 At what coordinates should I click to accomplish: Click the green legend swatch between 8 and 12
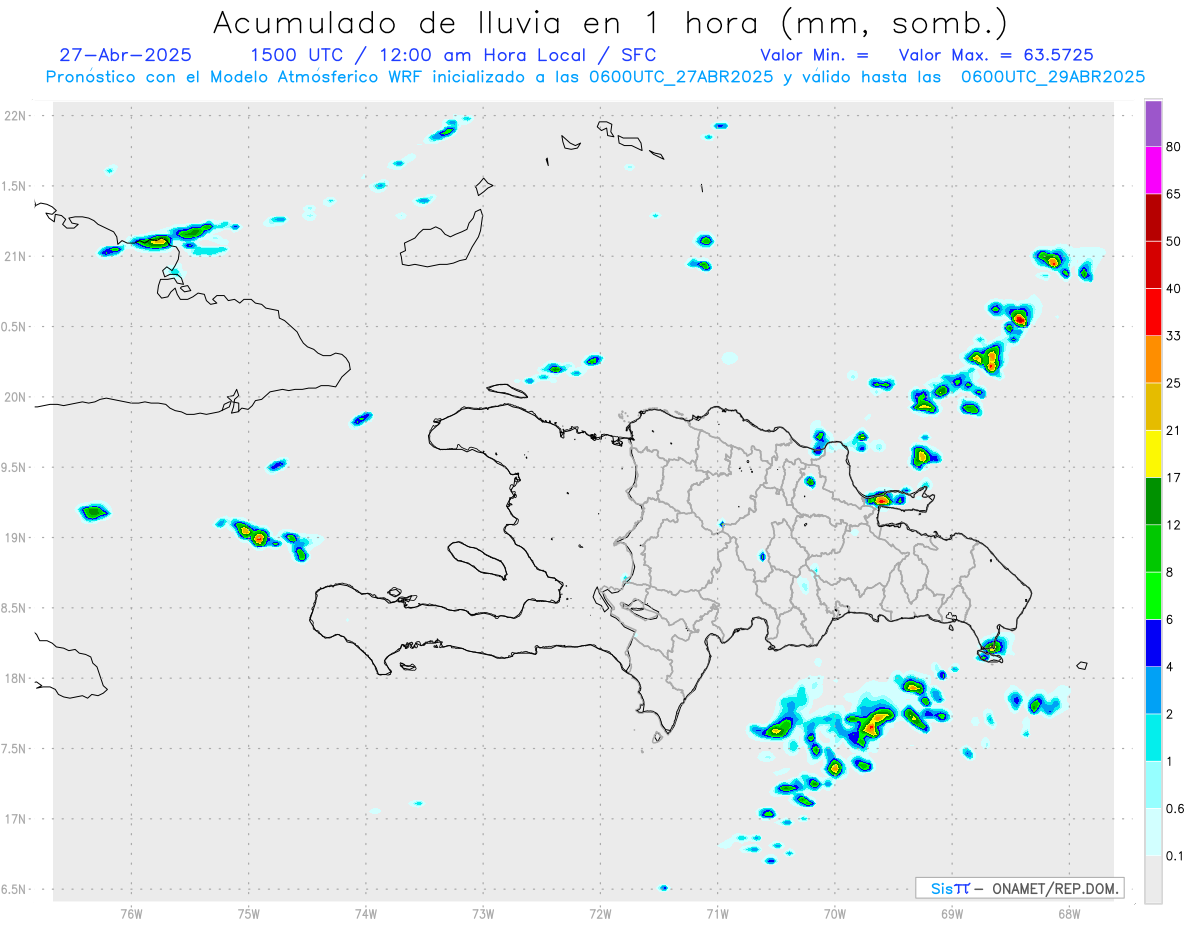pos(1153,548)
